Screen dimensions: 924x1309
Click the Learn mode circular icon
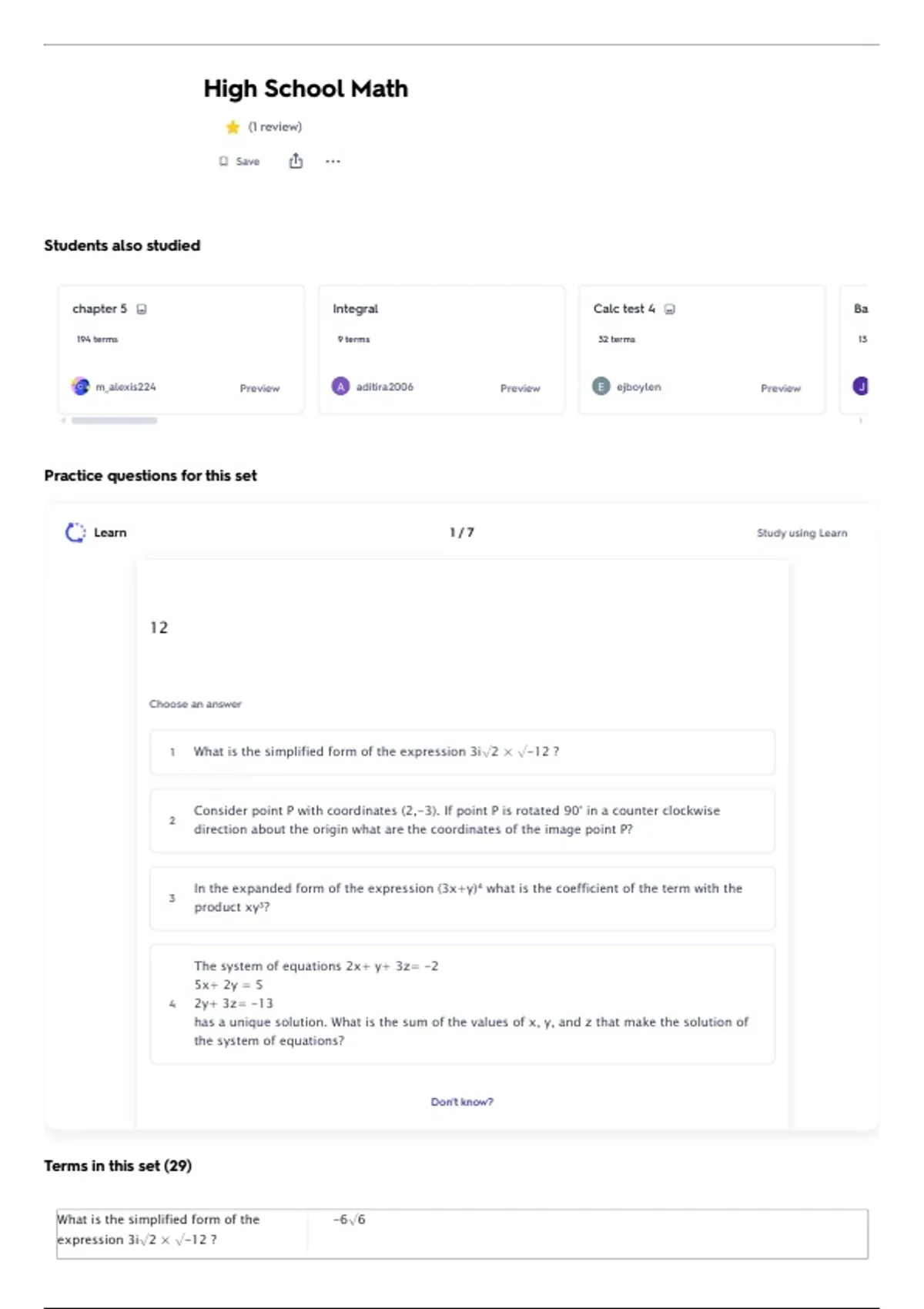75,533
